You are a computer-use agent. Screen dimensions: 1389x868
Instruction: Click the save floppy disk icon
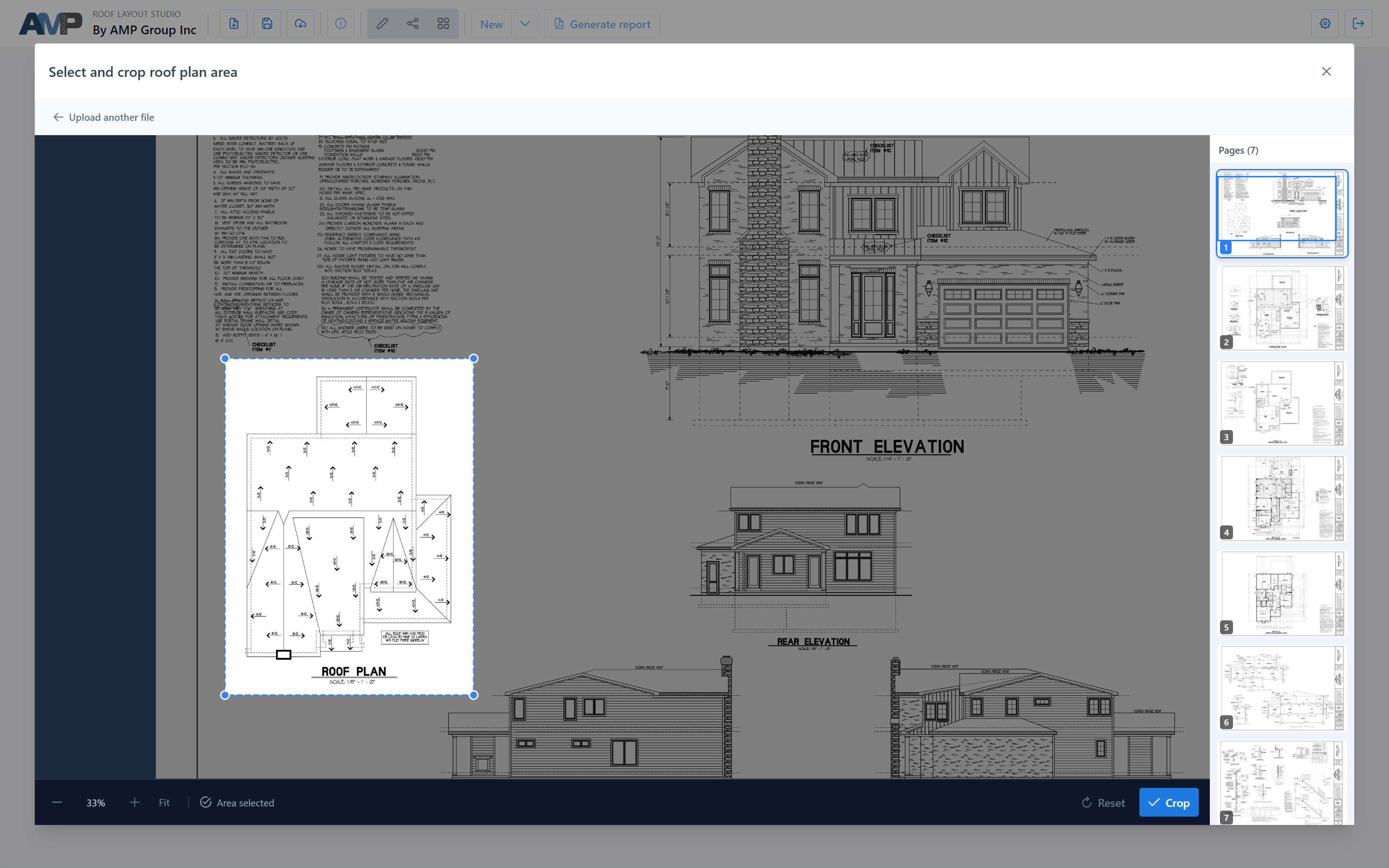pyautogui.click(x=267, y=24)
